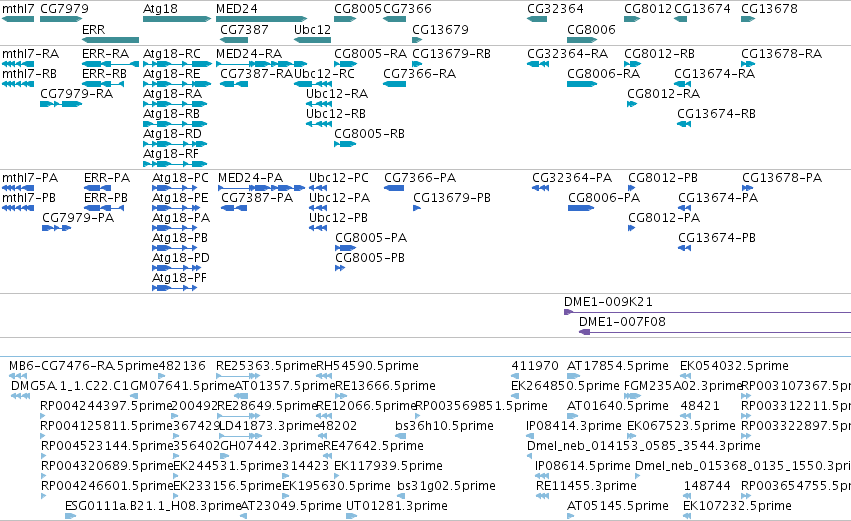Select transcript CG8006-RA

tap(604, 74)
